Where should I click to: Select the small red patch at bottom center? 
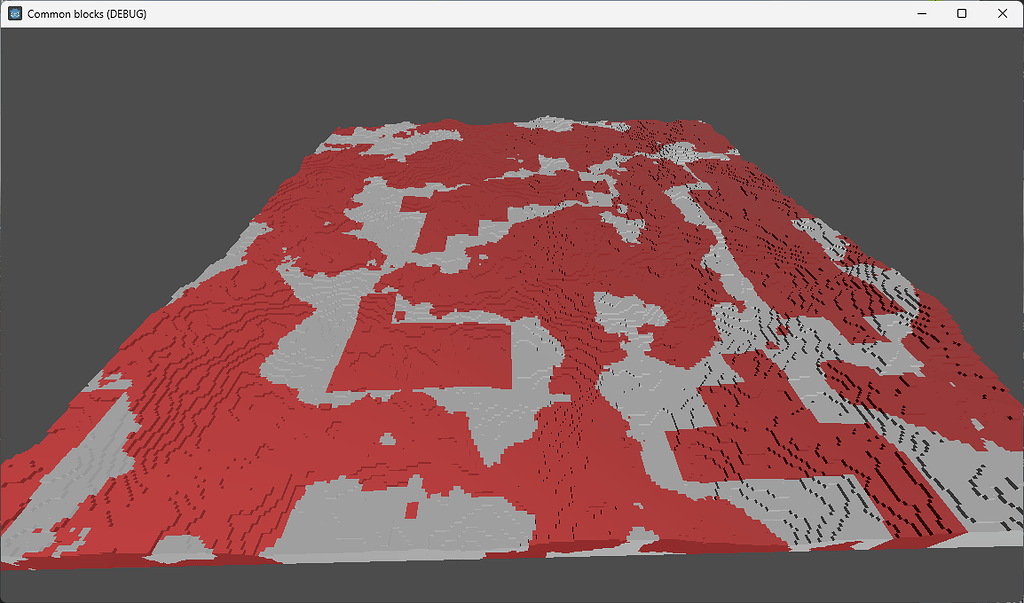pos(410,510)
